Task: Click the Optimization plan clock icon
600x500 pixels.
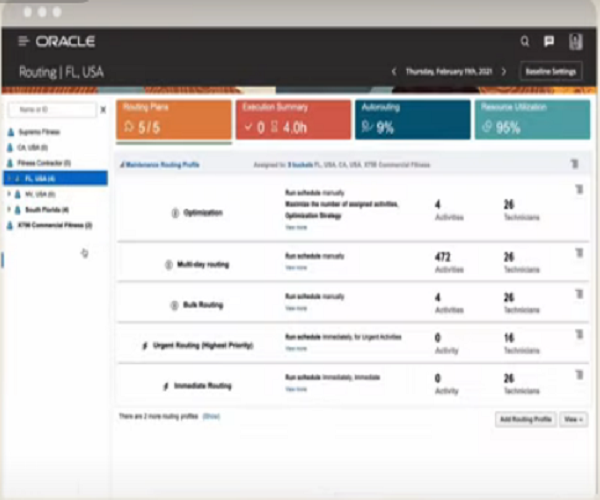Action: point(175,213)
